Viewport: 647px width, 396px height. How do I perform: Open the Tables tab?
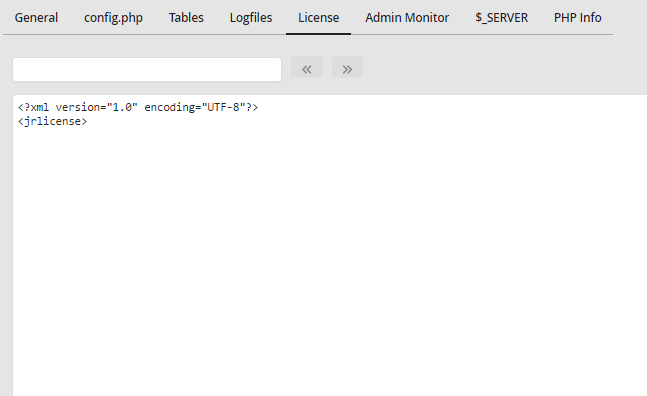point(186,18)
